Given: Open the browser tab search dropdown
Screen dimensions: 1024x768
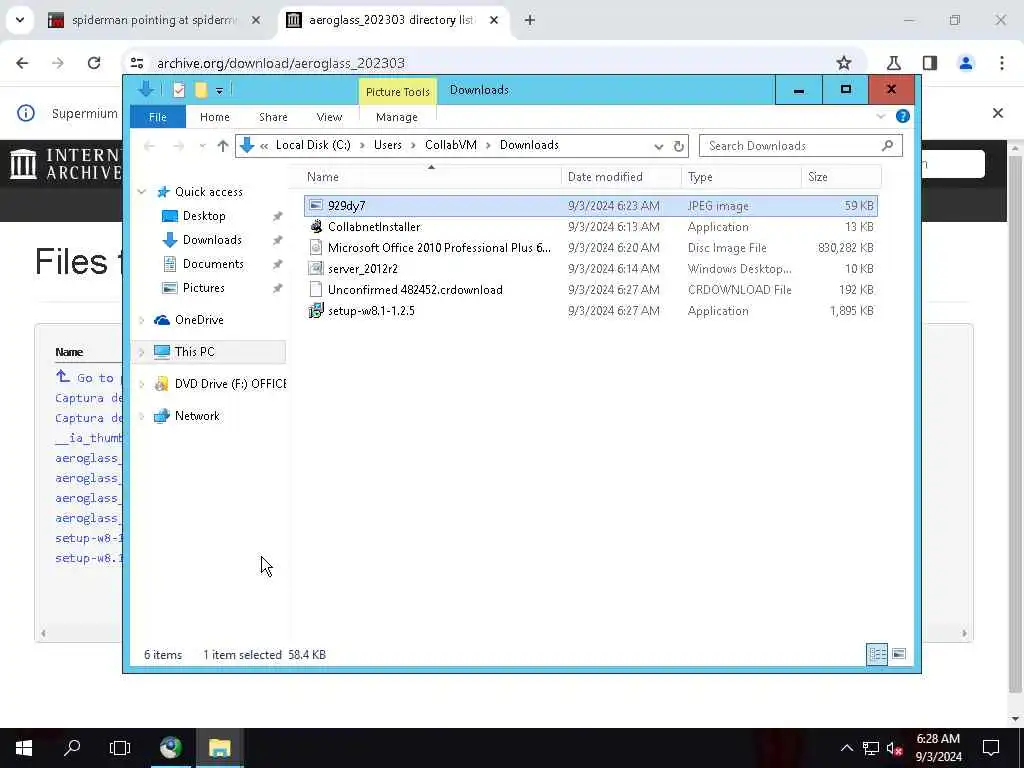Looking at the screenshot, I should [x=20, y=20].
